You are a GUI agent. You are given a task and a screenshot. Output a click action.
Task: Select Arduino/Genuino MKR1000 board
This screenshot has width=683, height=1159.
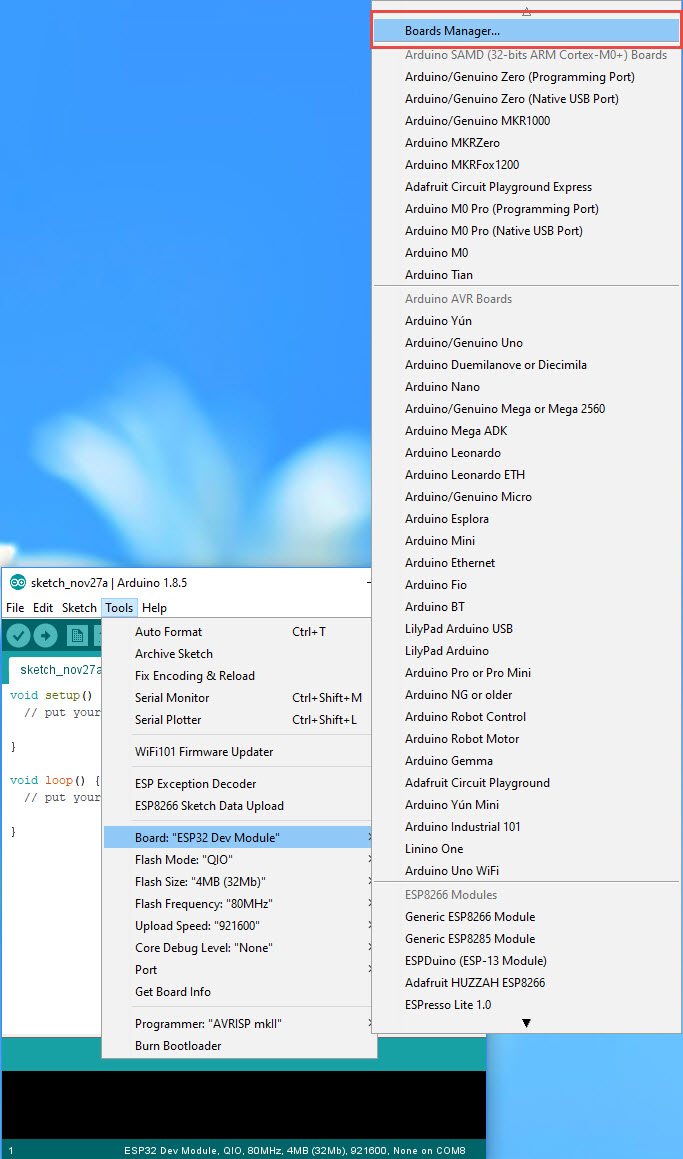pyautogui.click(x=526, y=120)
